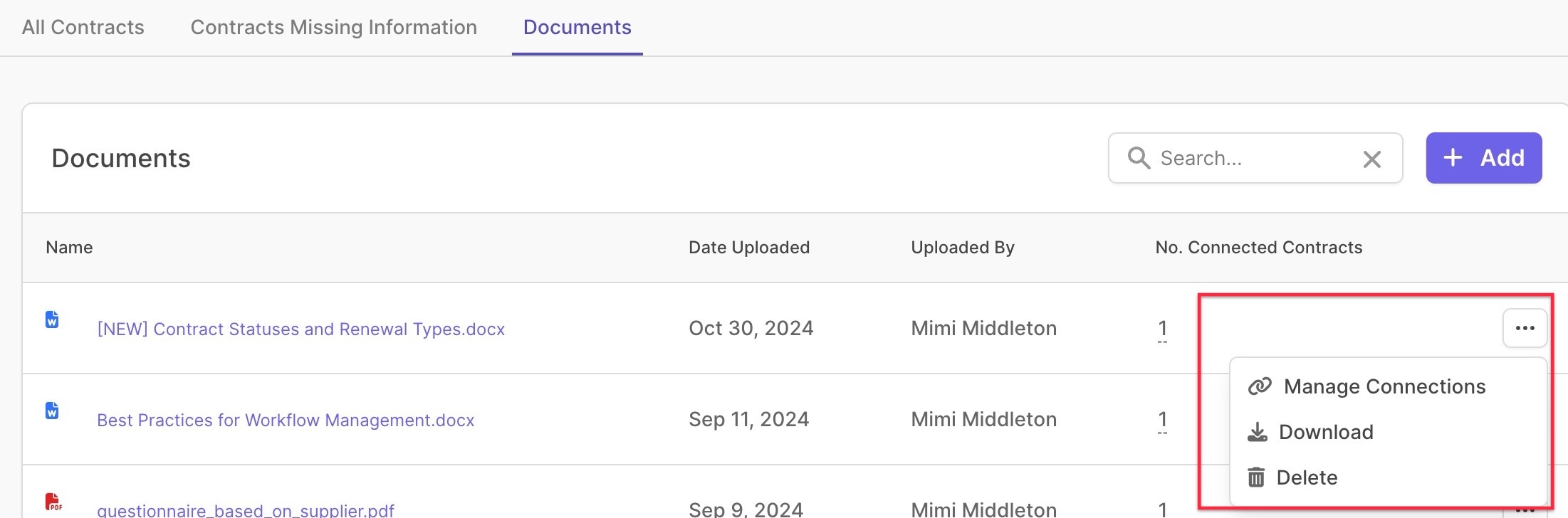The height and width of the screenshot is (518, 1568).
Task: Click connected contracts count for Best Practices
Action: click(1162, 420)
